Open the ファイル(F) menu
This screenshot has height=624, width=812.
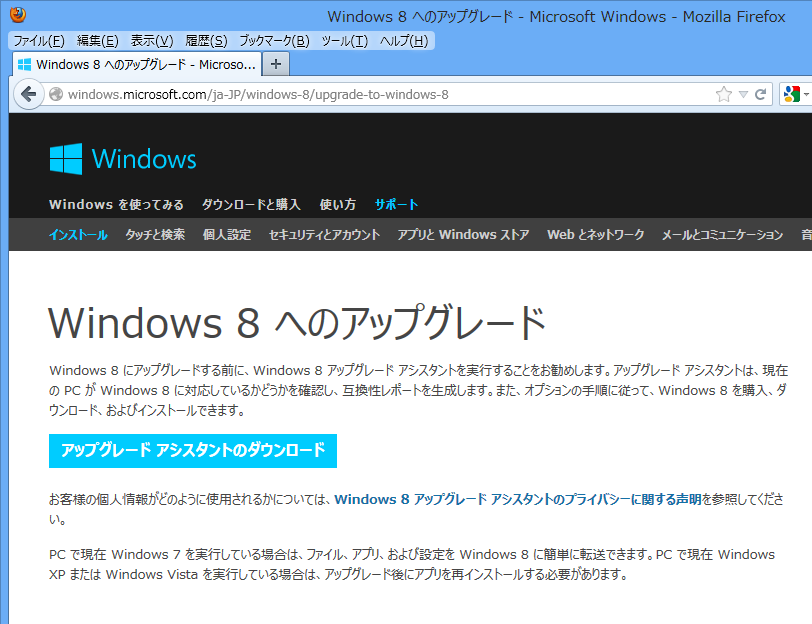pos(39,40)
